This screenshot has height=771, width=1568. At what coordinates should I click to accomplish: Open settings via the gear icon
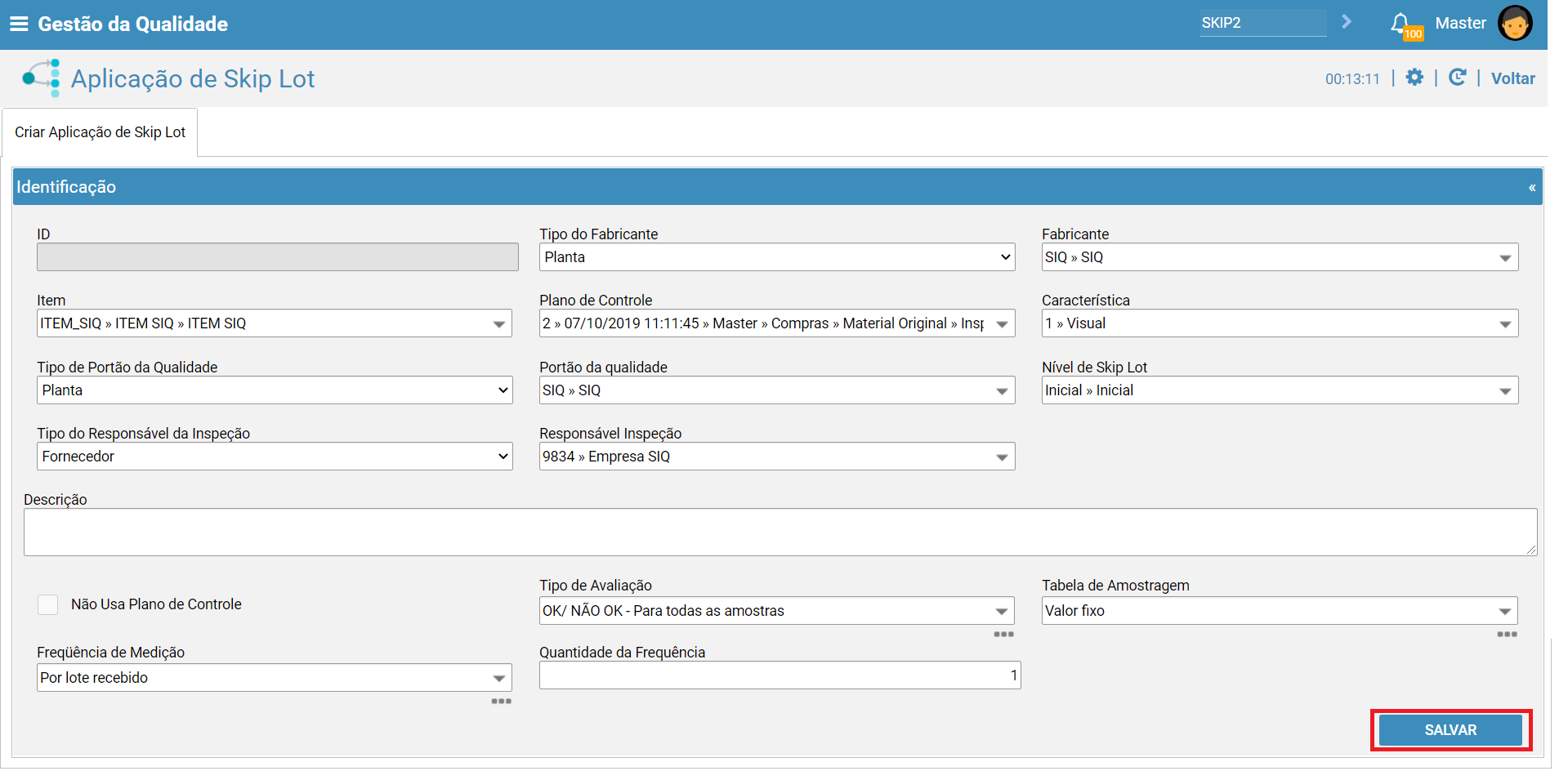click(x=1414, y=78)
